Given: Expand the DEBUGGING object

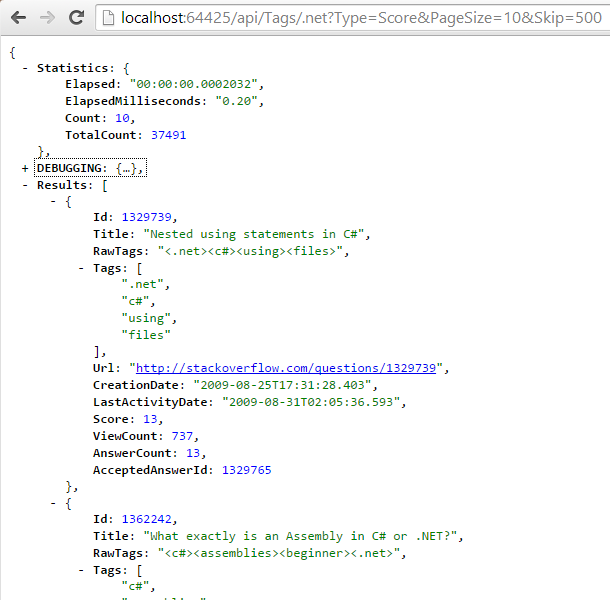Looking at the screenshot, I should 25,168.
